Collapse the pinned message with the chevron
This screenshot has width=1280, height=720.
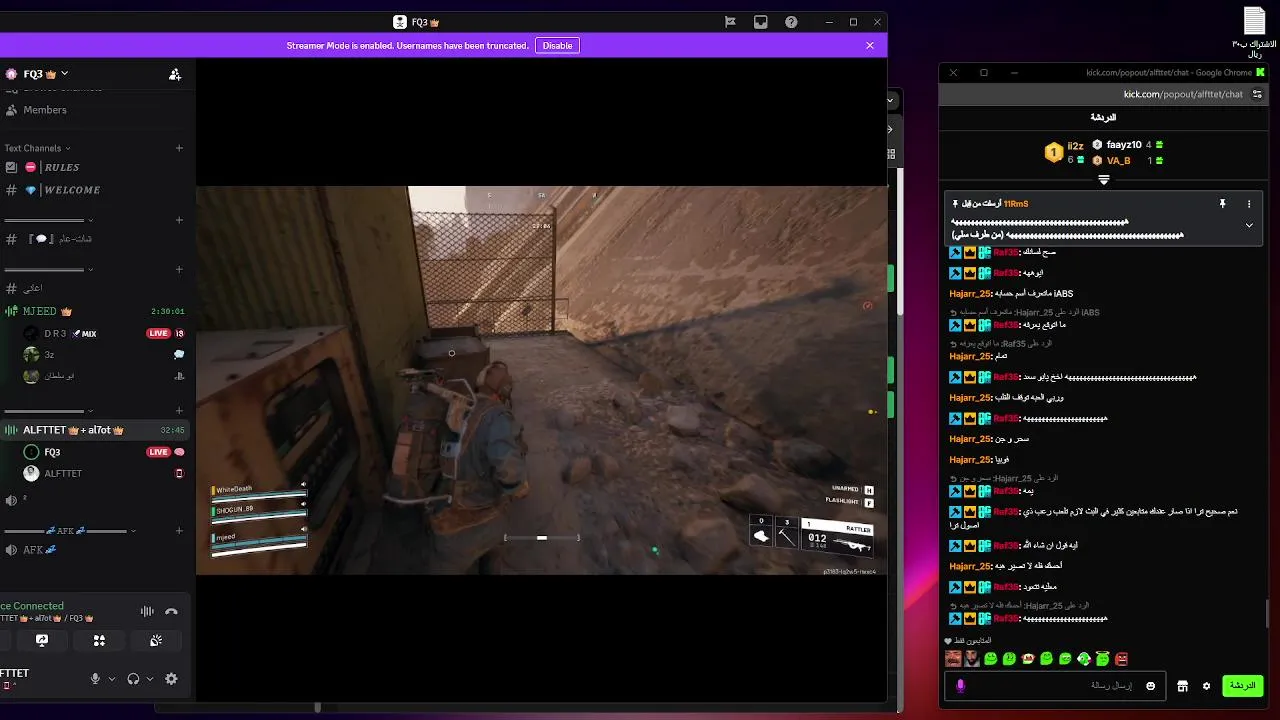pyautogui.click(x=1249, y=225)
